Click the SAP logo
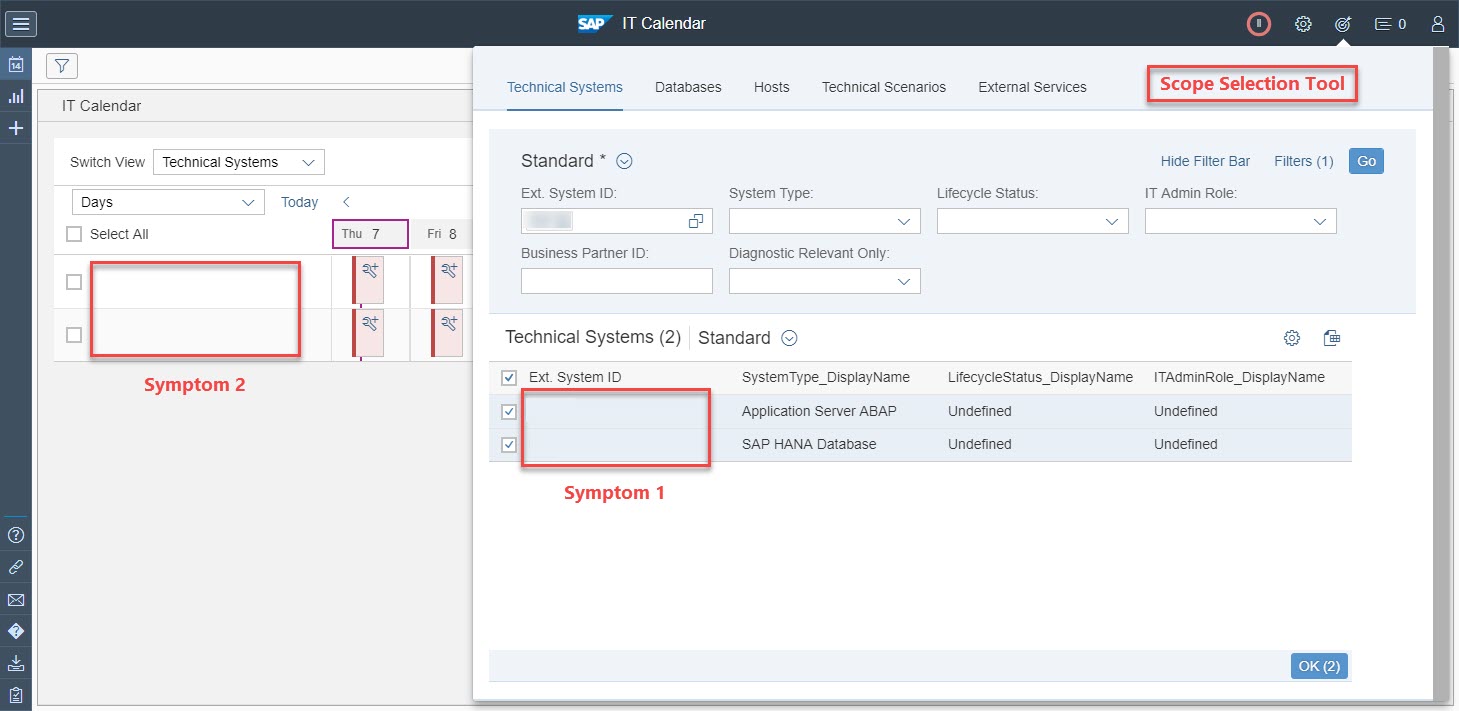 (595, 23)
